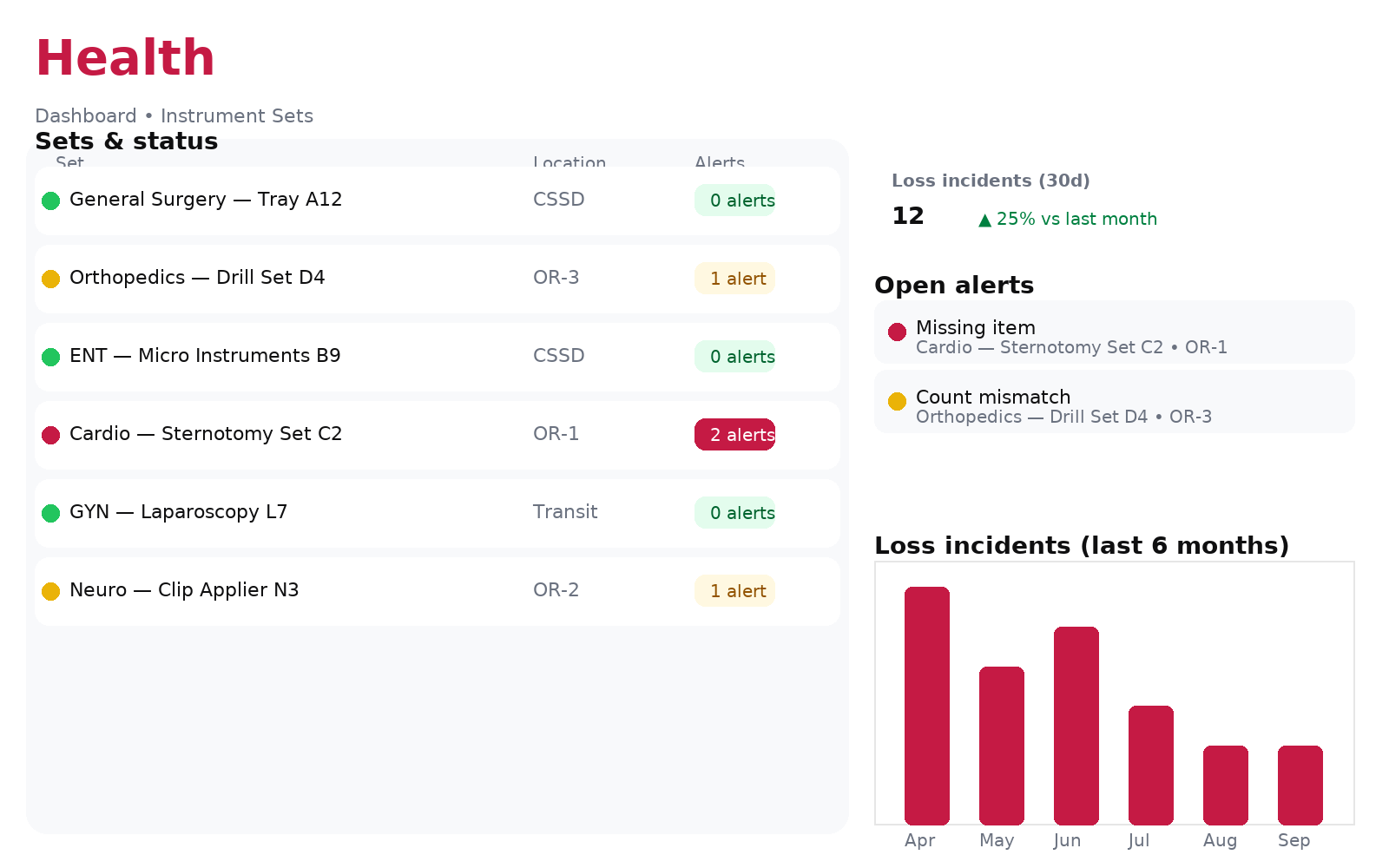1389x868 pixels.
Task: Click the Instrument Sets breadcrumb
Action: pyautogui.click(x=237, y=115)
